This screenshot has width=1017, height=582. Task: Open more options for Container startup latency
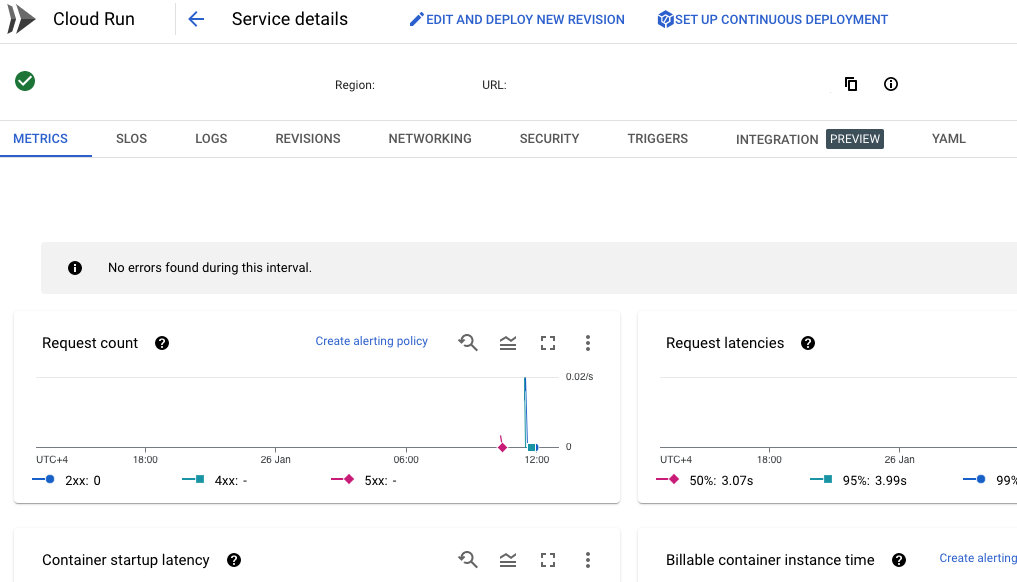coord(588,560)
